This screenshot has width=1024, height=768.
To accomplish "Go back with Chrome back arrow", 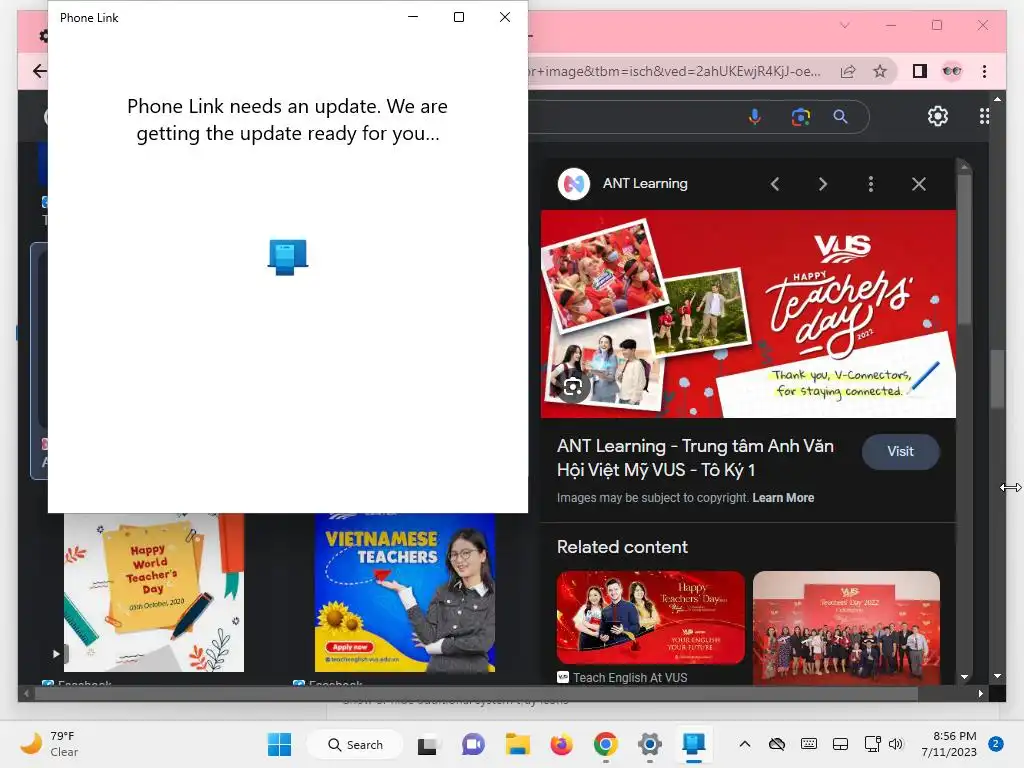I will tap(40, 71).
